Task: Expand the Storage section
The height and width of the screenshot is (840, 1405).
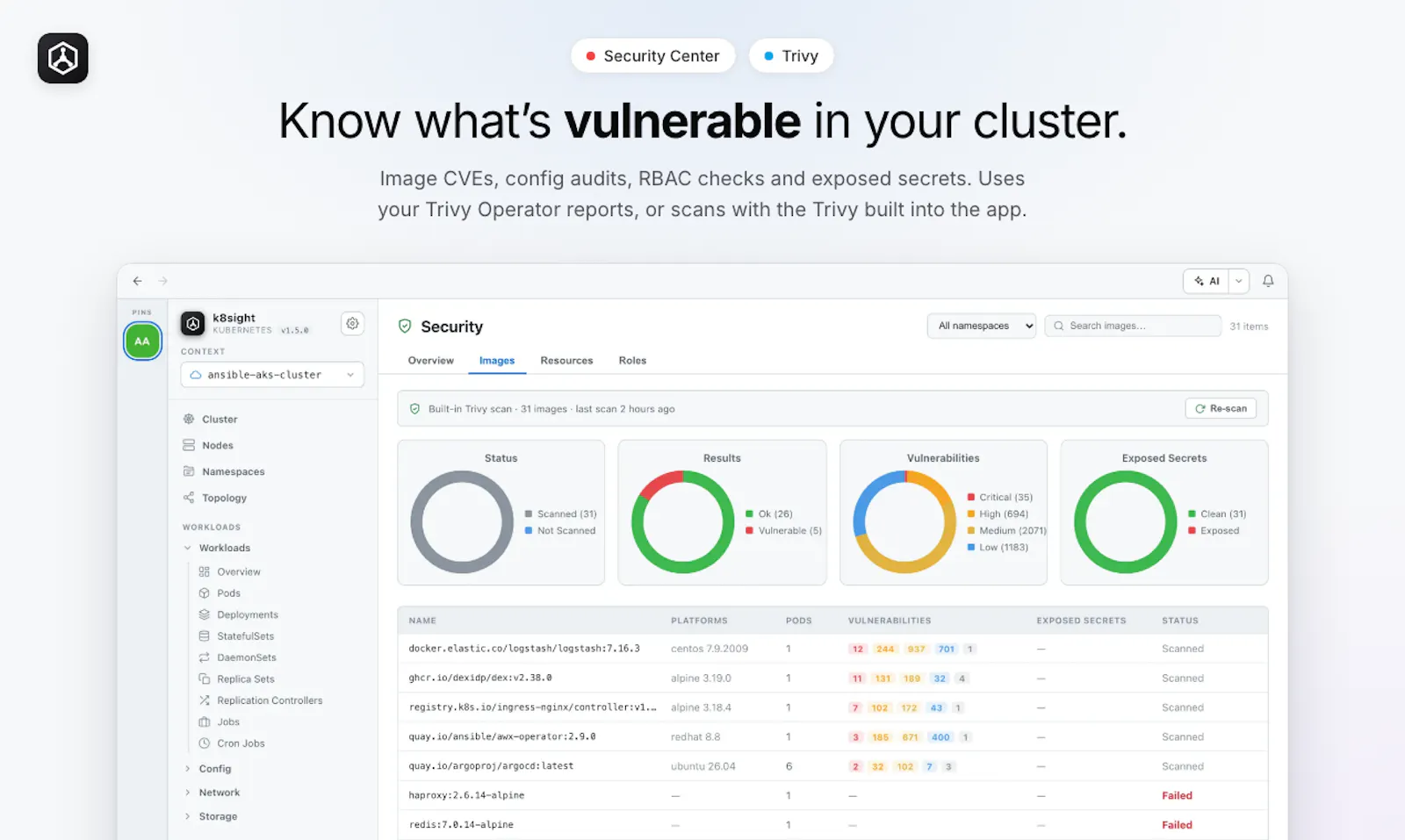Action: click(x=187, y=816)
